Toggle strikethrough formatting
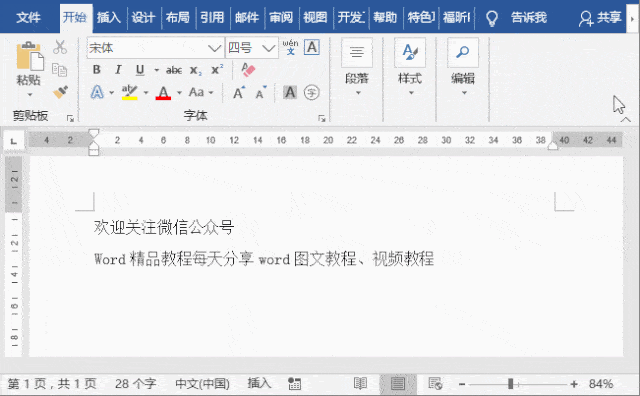 [x=174, y=70]
